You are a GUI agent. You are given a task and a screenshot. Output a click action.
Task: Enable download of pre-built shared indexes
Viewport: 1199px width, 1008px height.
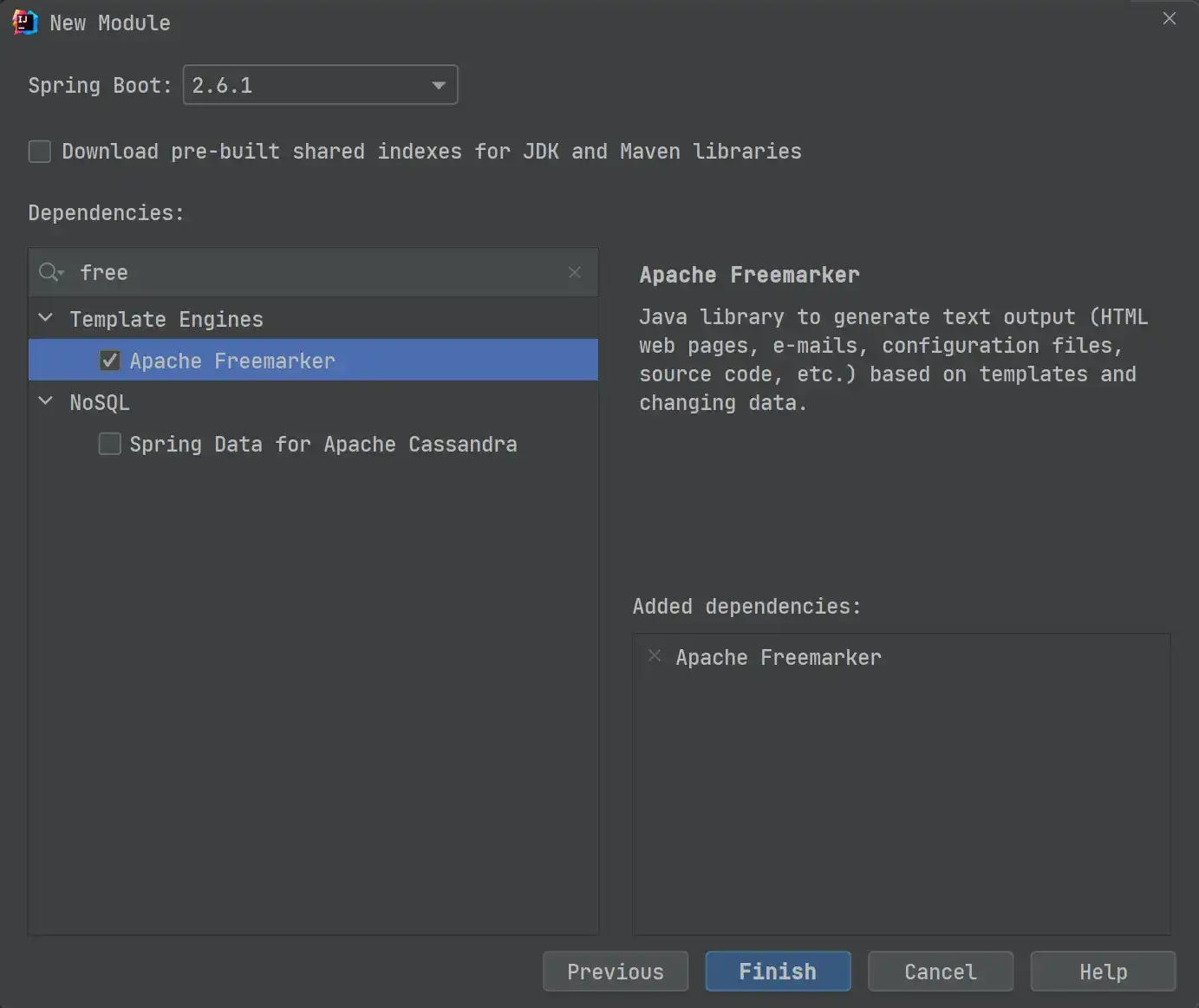(40, 152)
